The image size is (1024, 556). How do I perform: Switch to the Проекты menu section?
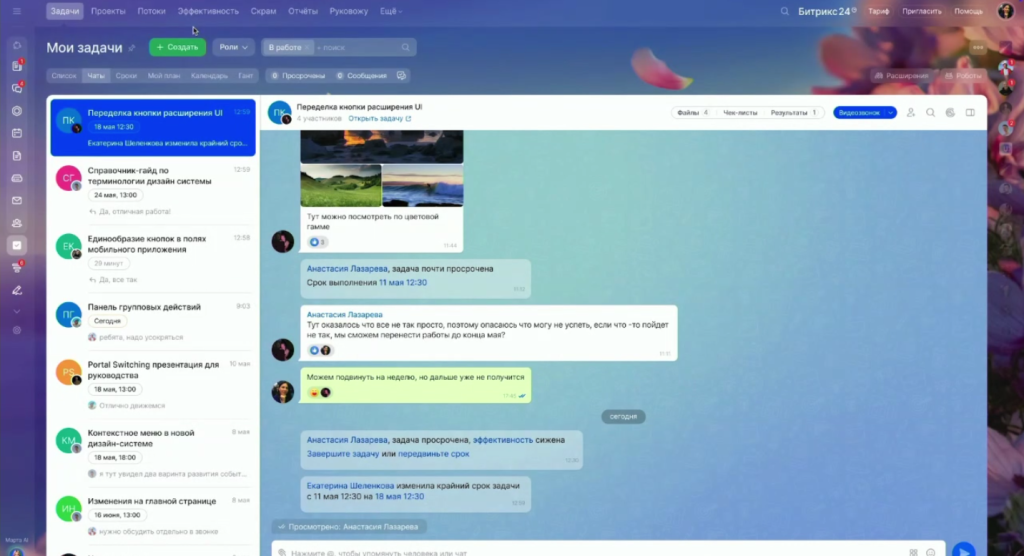point(108,11)
